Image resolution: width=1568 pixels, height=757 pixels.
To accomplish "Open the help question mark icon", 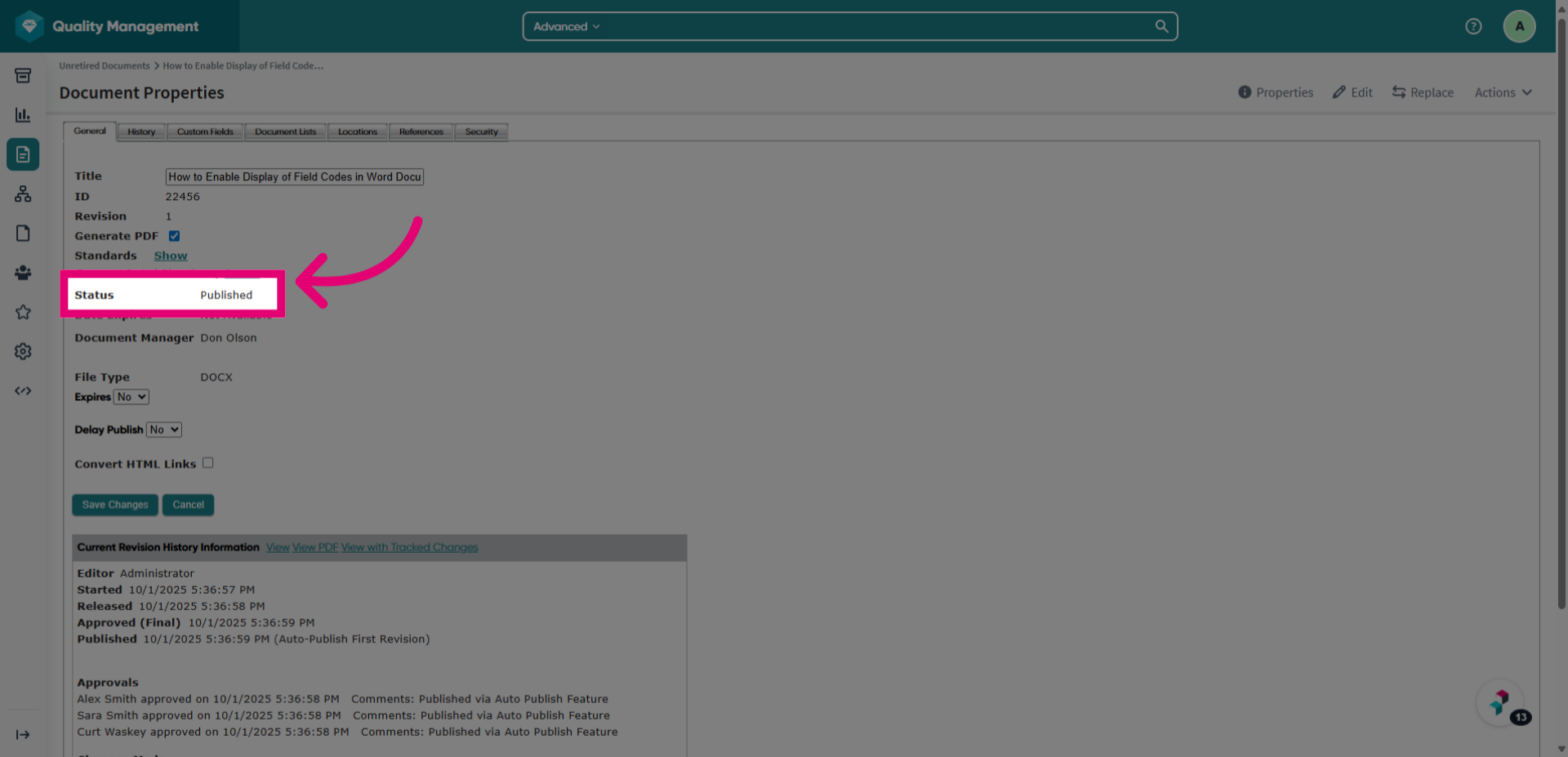I will 1473,26.
